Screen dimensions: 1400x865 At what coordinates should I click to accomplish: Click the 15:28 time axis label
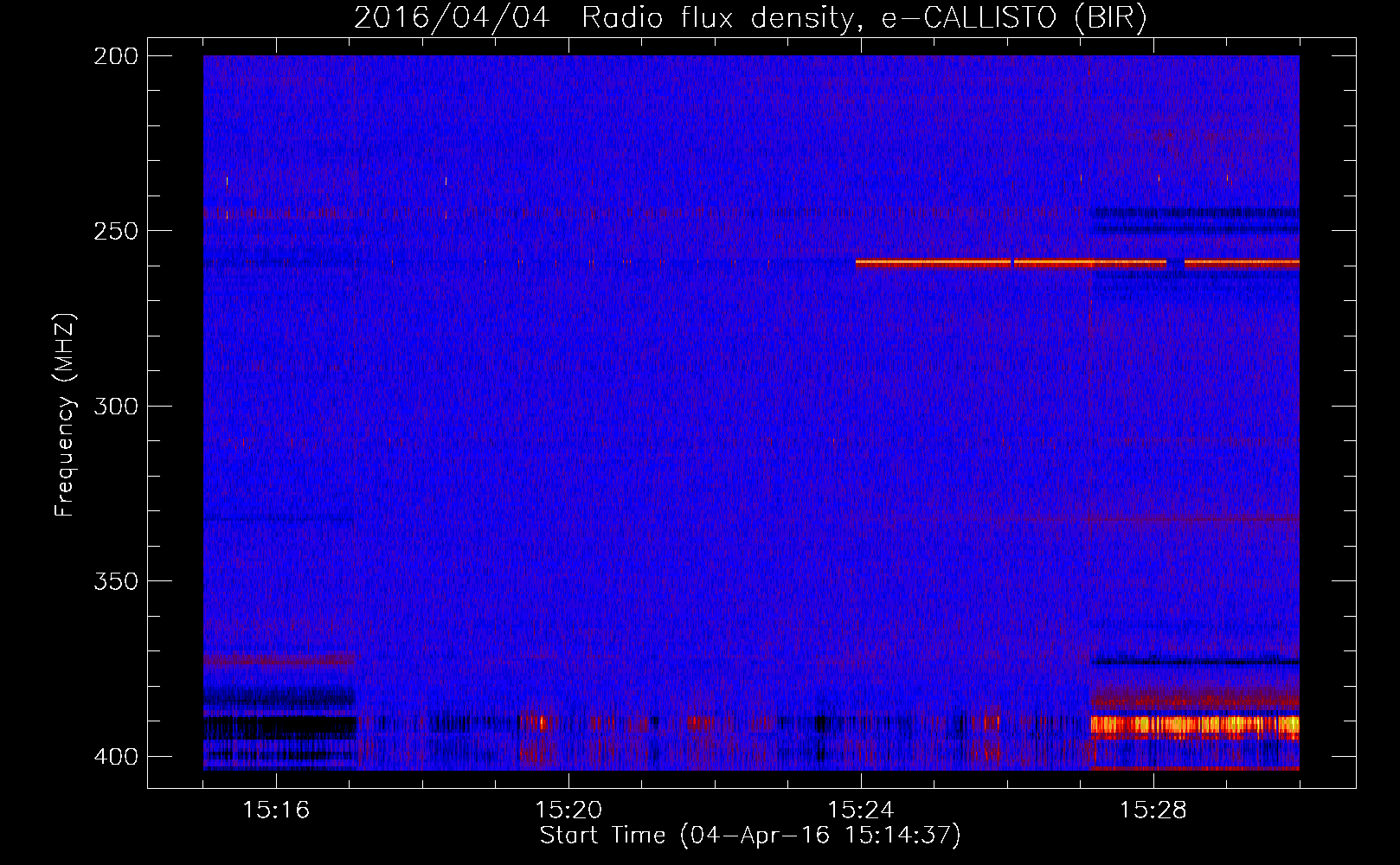click(1153, 811)
